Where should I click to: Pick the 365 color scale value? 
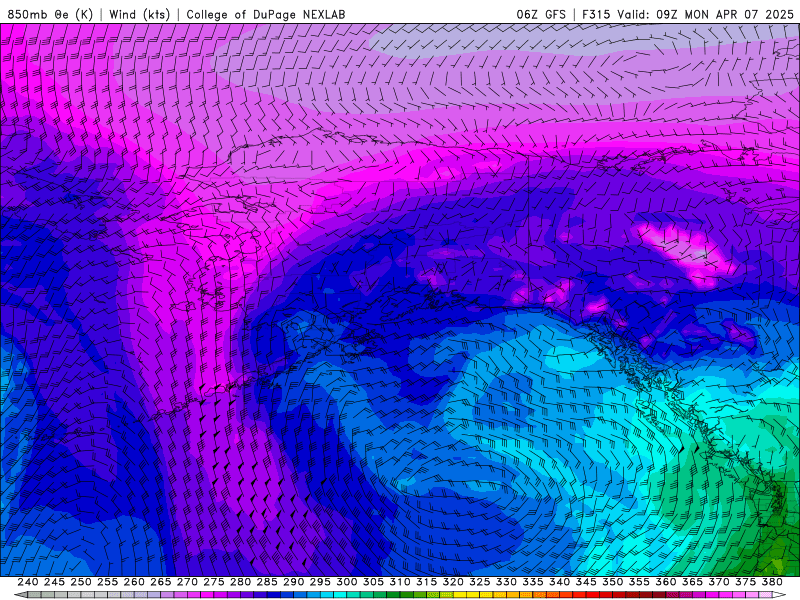(692, 582)
